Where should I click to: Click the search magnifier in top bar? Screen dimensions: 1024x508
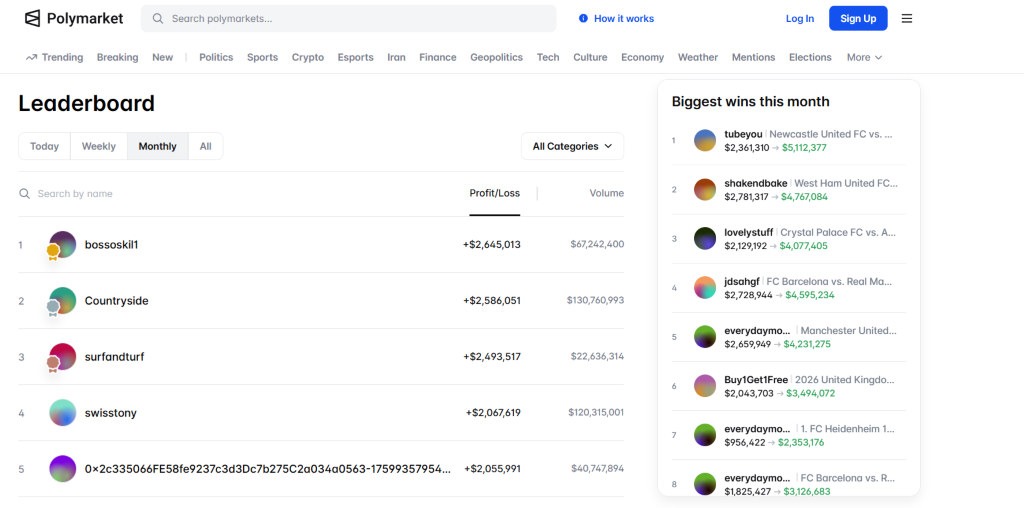coord(157,18)
